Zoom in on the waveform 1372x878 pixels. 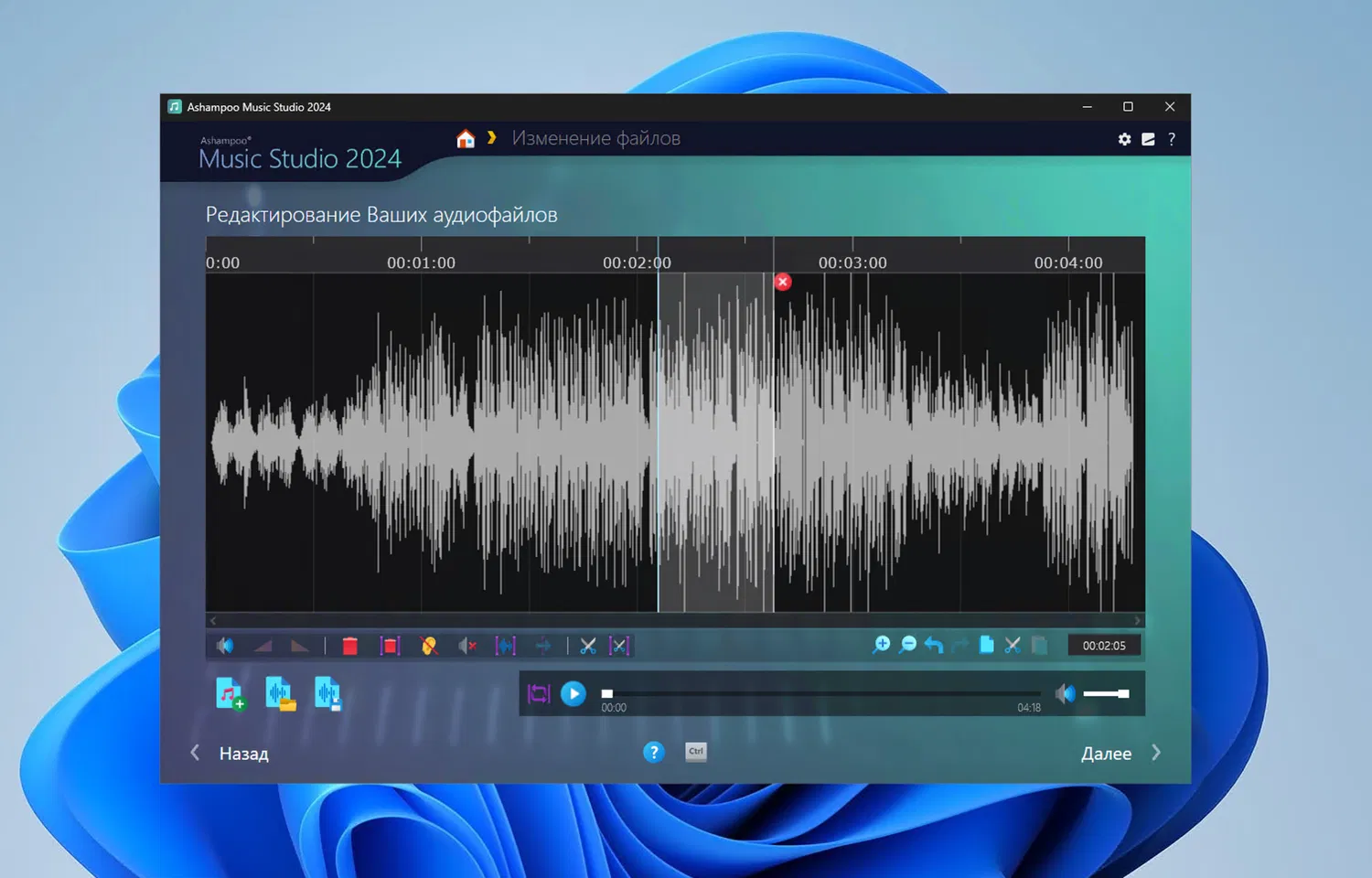pos(882,645)
